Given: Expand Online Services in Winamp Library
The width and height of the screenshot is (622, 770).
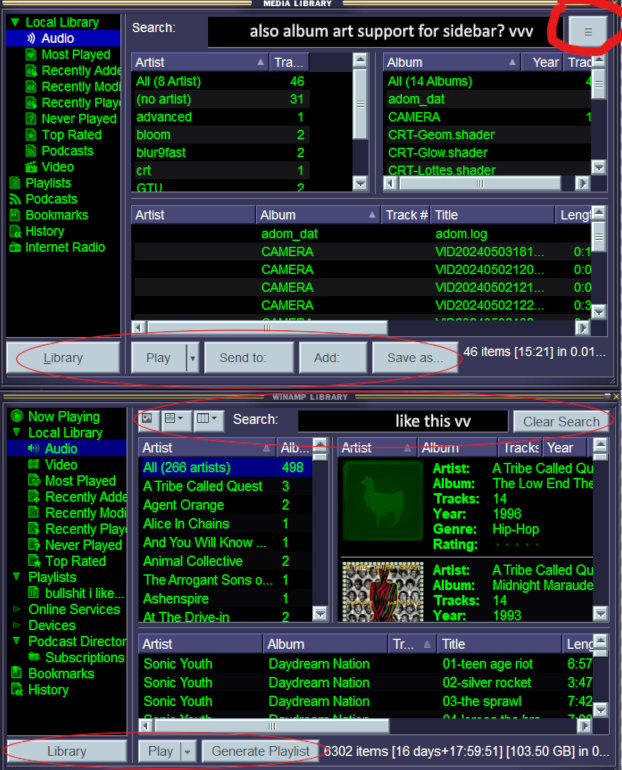Looking at the screenshot, I should tap(17, 609).
